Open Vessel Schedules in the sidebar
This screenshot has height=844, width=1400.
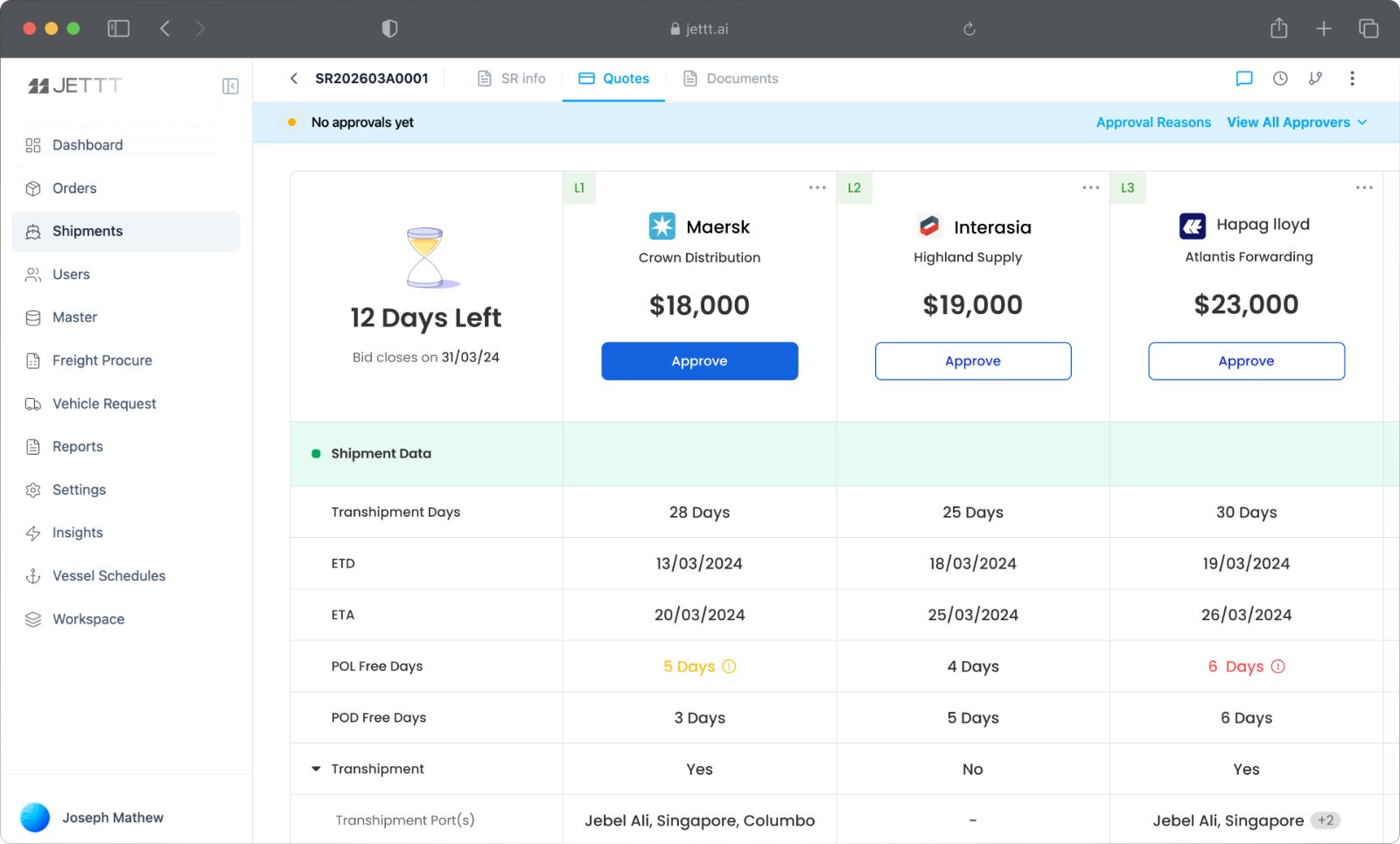click(126, 576)
